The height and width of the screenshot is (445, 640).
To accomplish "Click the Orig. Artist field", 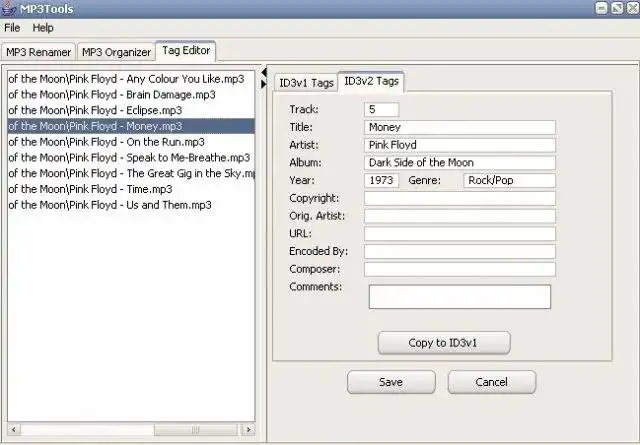I will tap(460, 216).
